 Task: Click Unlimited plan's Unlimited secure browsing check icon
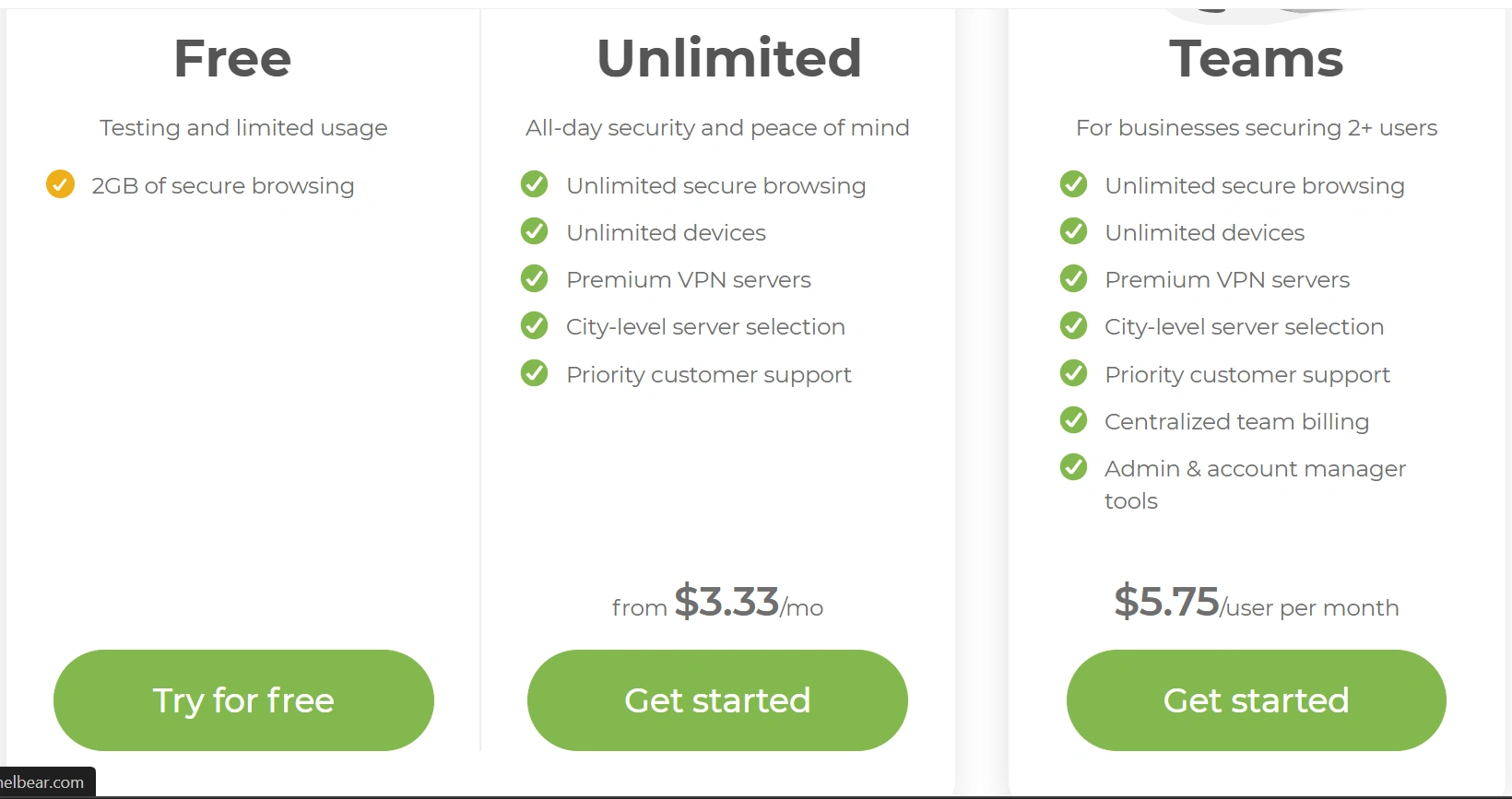(x=534, y=184)
